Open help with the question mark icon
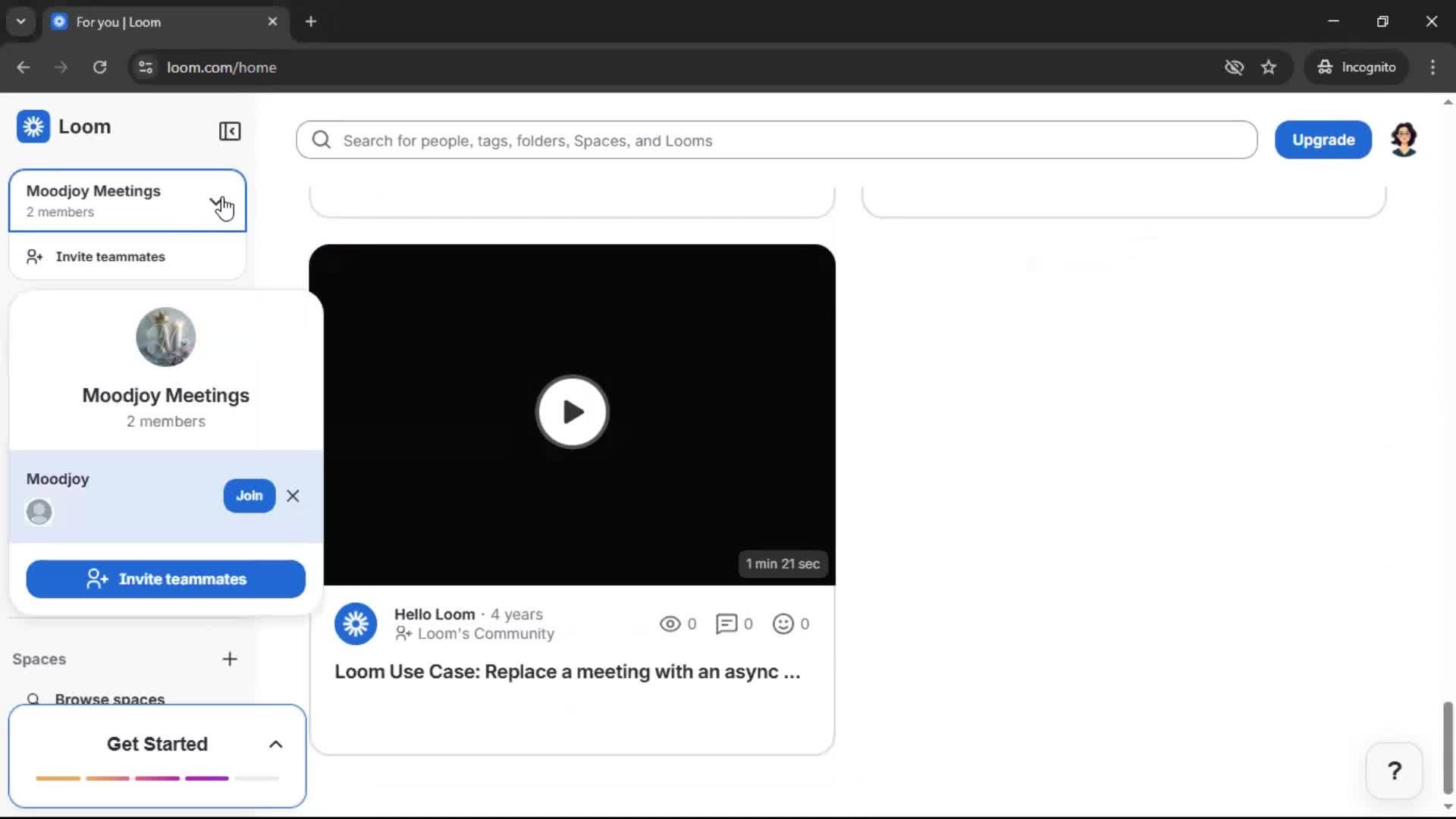This screenshot has height=819, width=1456. click(x=1394, y=770)
